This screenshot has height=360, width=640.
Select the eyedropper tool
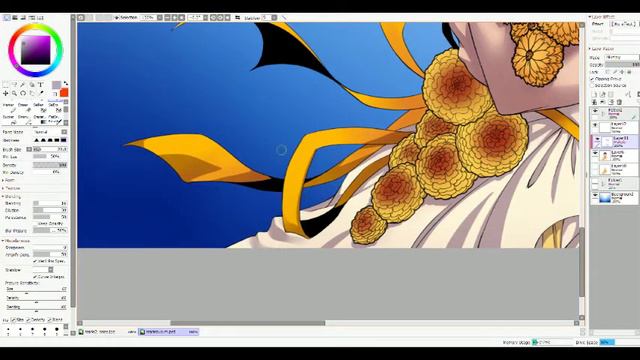tap(40, 93)
